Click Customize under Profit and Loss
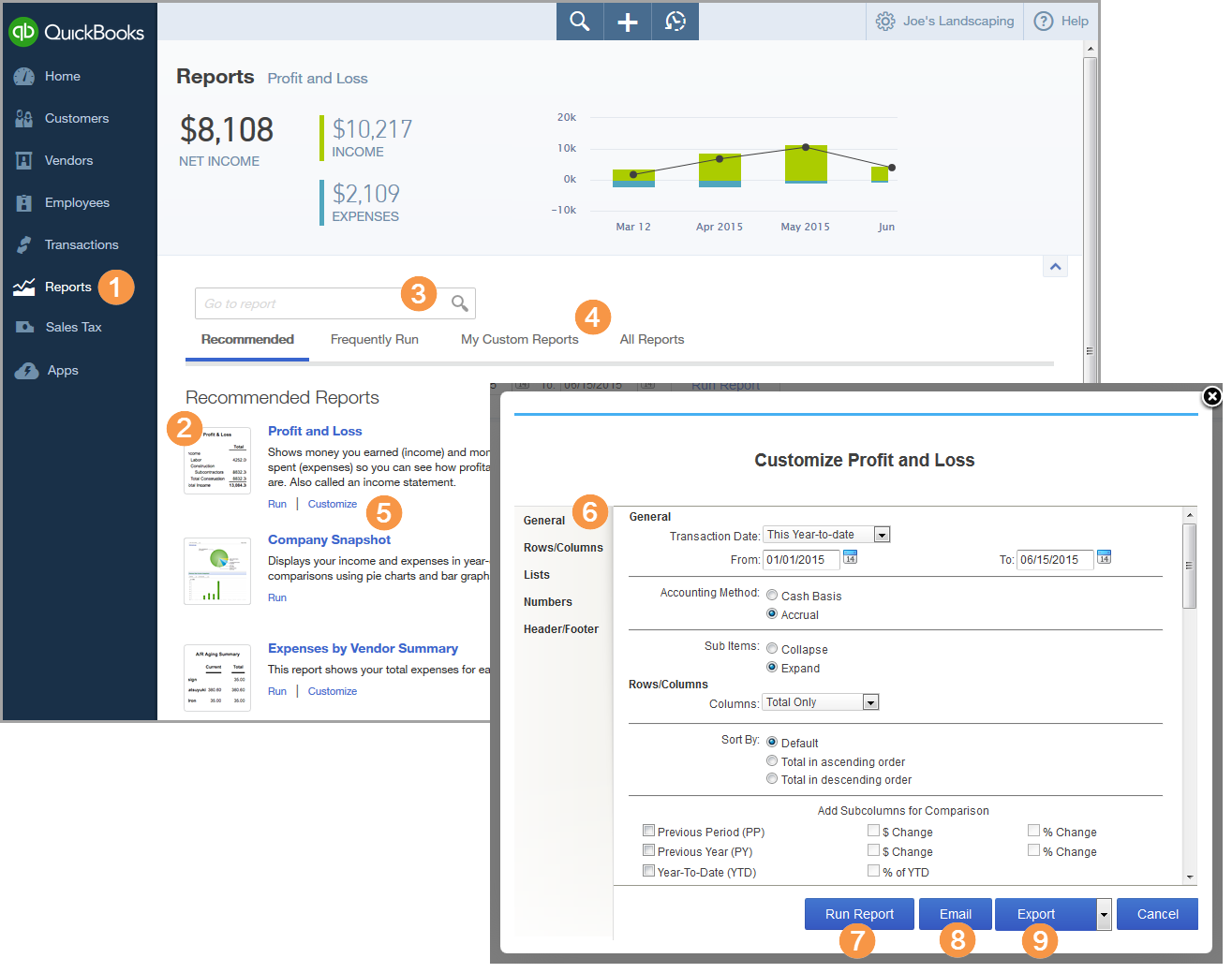Screen dimensions: 1232x973 [x=333, y=504]
